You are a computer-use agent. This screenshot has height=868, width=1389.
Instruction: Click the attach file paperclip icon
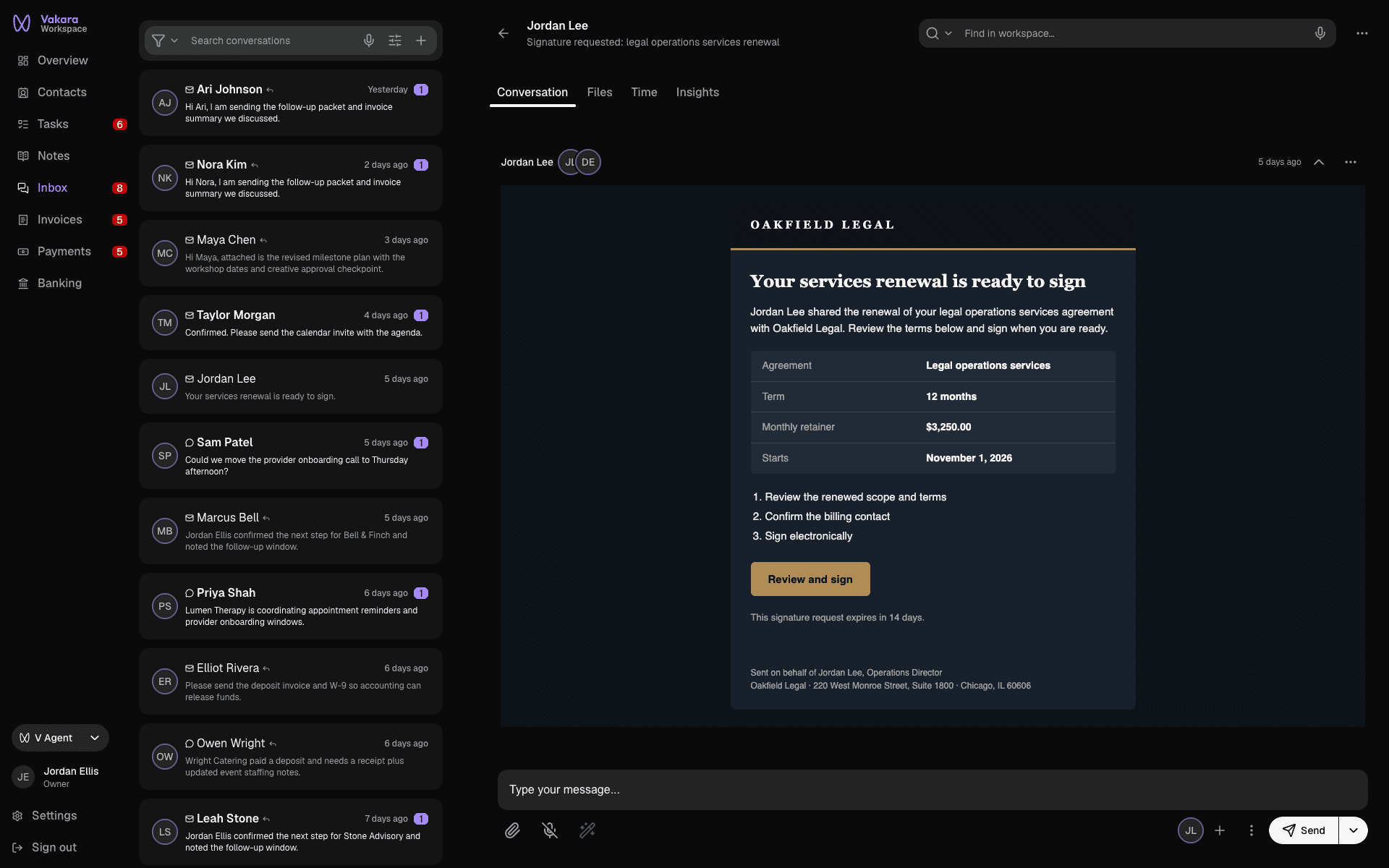[512, 830]
